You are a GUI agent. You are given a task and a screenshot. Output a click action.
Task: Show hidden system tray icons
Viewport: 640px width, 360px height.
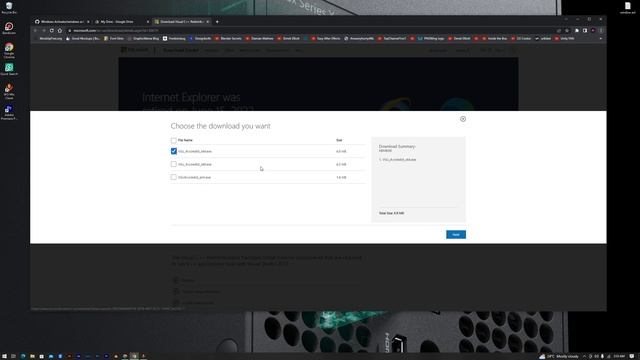584,356
